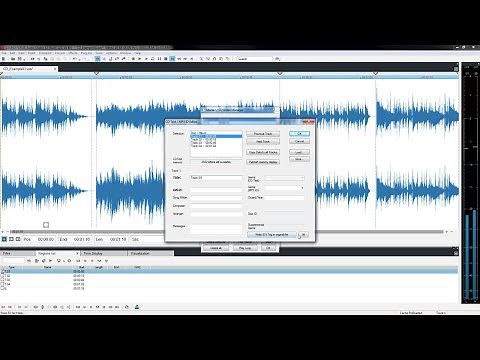Click Cancel in CD Text editor dialog
The width and height of the screenshot is (480, 360).
[x=299, y=141]
